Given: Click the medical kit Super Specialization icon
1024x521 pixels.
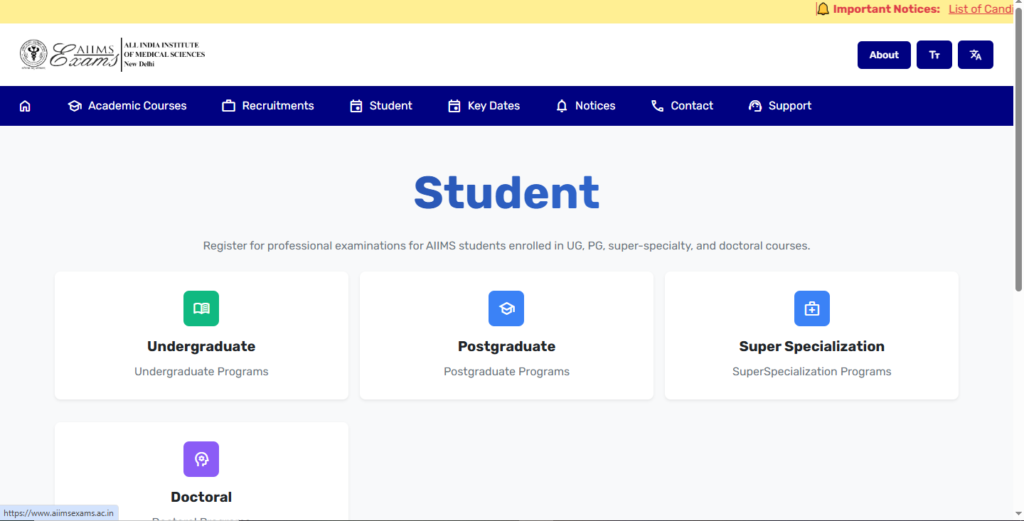Looking at the screenshot, I should pyautogui.click(x=812, y=308).
